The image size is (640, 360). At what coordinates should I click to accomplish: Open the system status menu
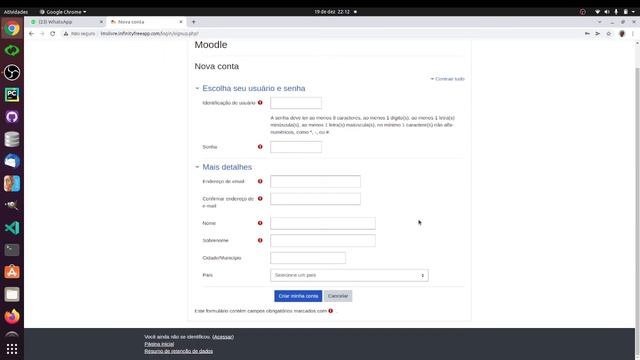pos(616,12)
